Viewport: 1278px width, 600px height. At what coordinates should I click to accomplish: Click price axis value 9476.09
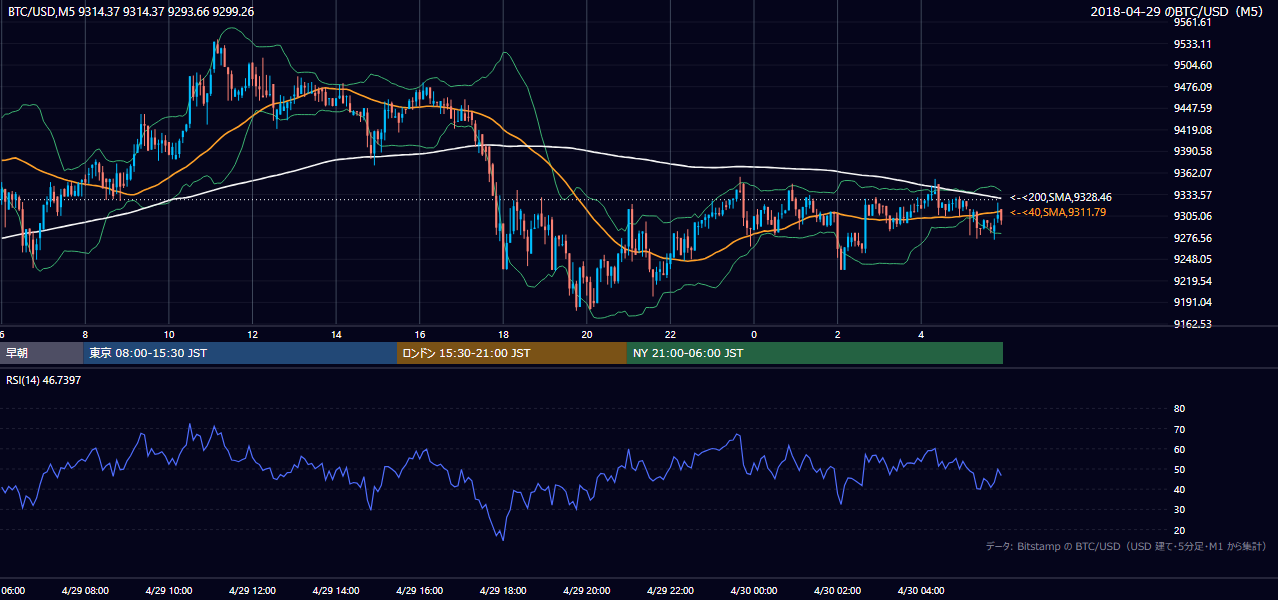(1193, 87)
